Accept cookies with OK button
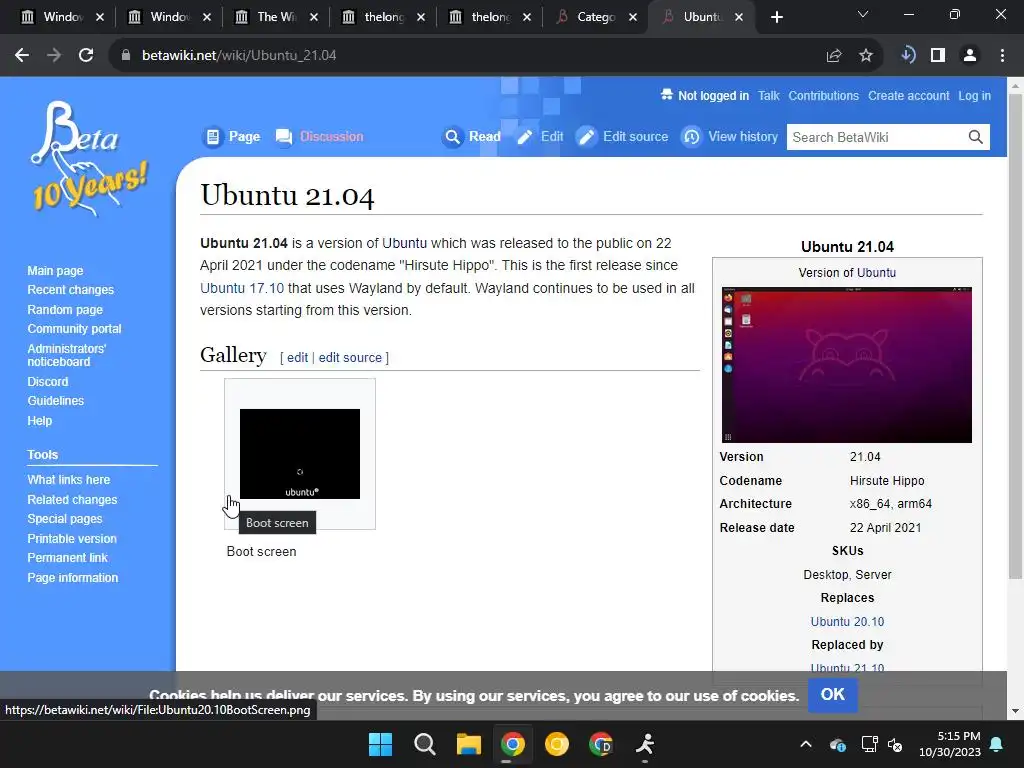This screenshot has width=1024, height=768. pos(833,695)
